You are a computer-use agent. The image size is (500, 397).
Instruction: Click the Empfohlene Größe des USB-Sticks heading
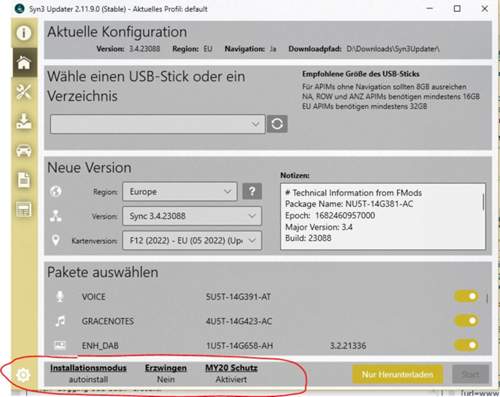361,74
